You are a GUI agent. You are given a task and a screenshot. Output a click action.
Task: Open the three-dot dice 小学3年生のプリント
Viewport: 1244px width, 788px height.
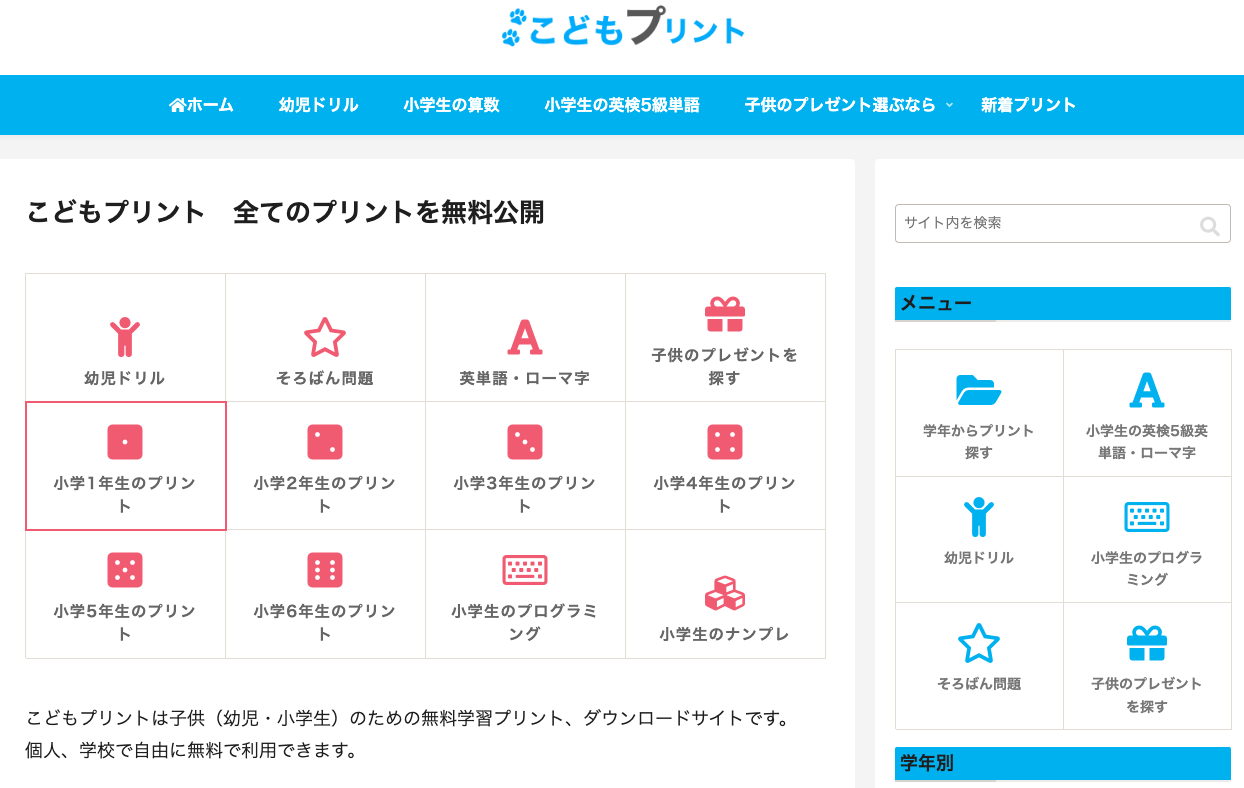(x=525, y=442)
